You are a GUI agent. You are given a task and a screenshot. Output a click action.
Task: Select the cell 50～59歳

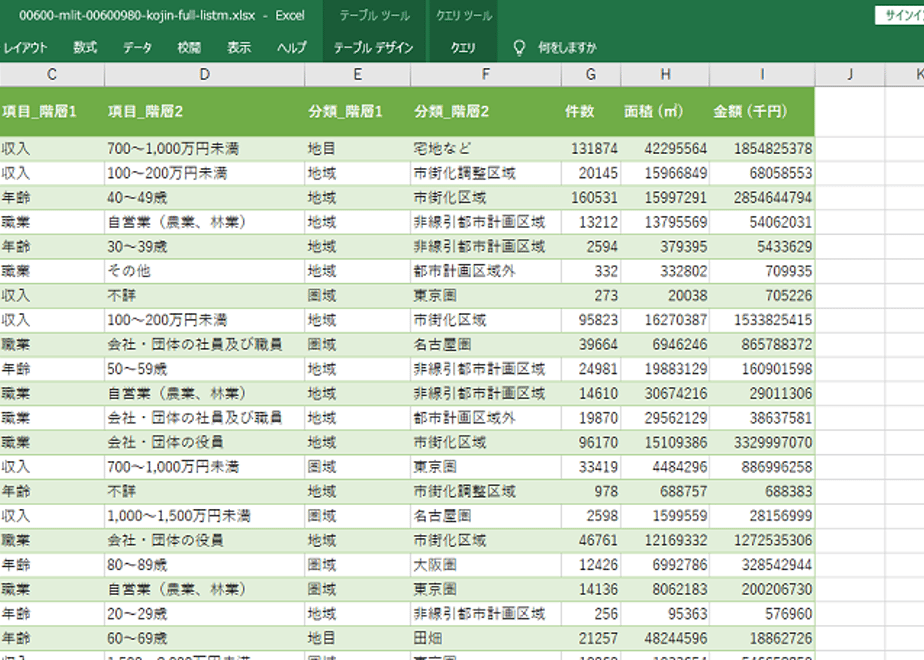204,369
